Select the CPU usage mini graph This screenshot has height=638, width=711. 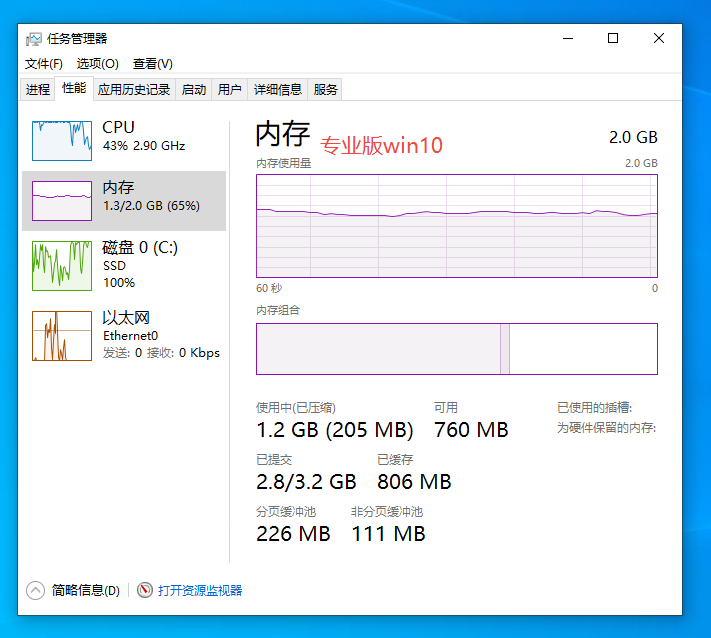pyautogui.click(x=62, y=141)
